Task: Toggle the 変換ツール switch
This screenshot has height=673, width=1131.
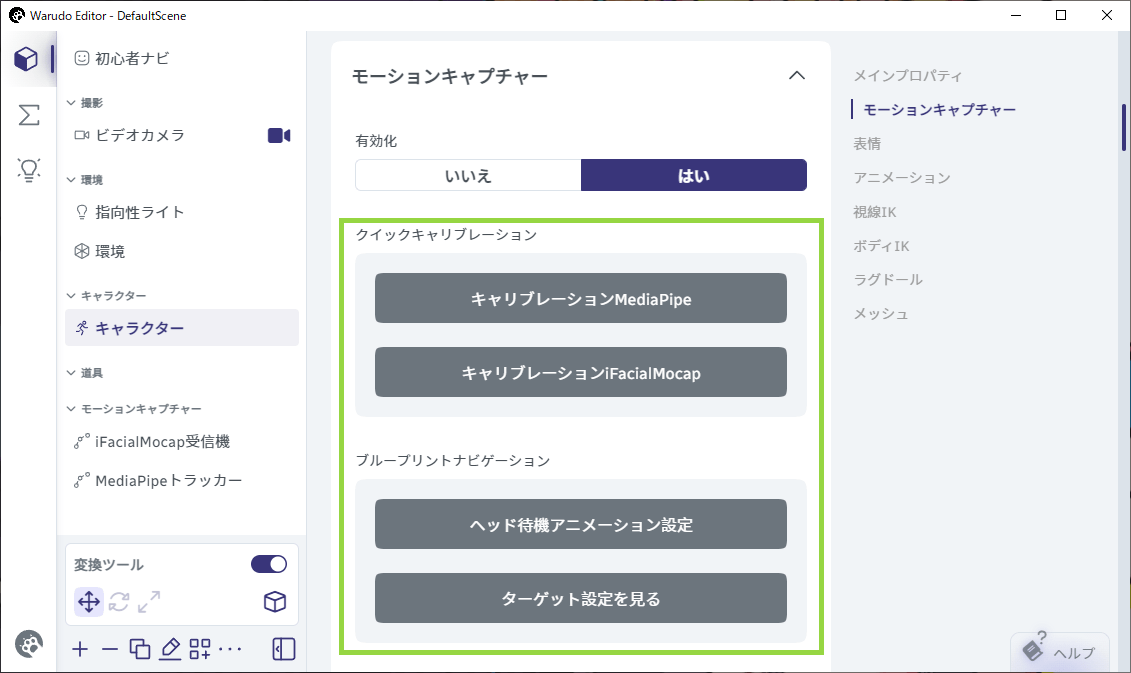Action: coord(269,564)
